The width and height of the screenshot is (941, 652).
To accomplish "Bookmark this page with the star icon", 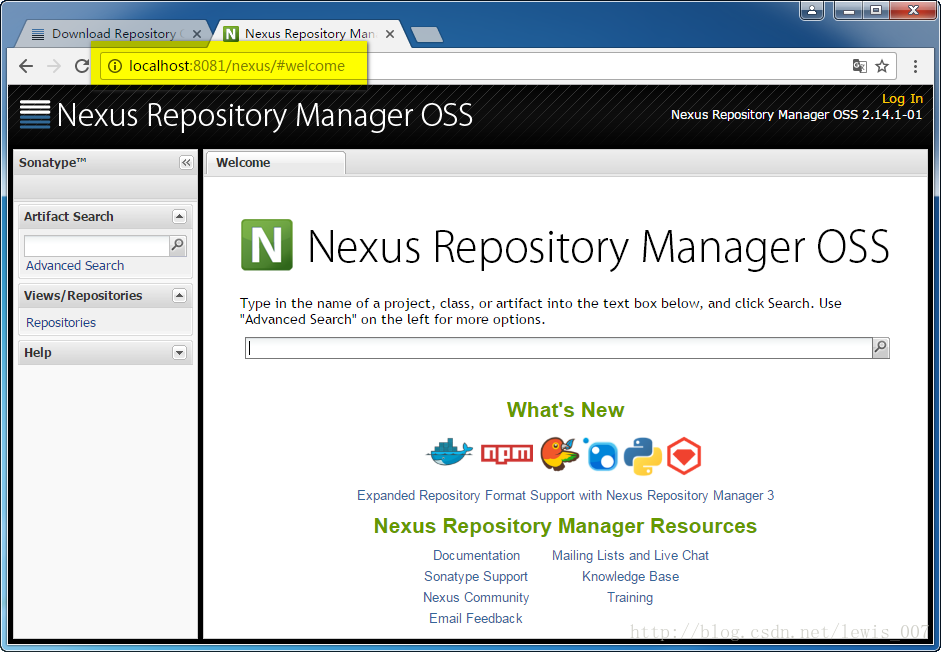I will click(882, 65).
